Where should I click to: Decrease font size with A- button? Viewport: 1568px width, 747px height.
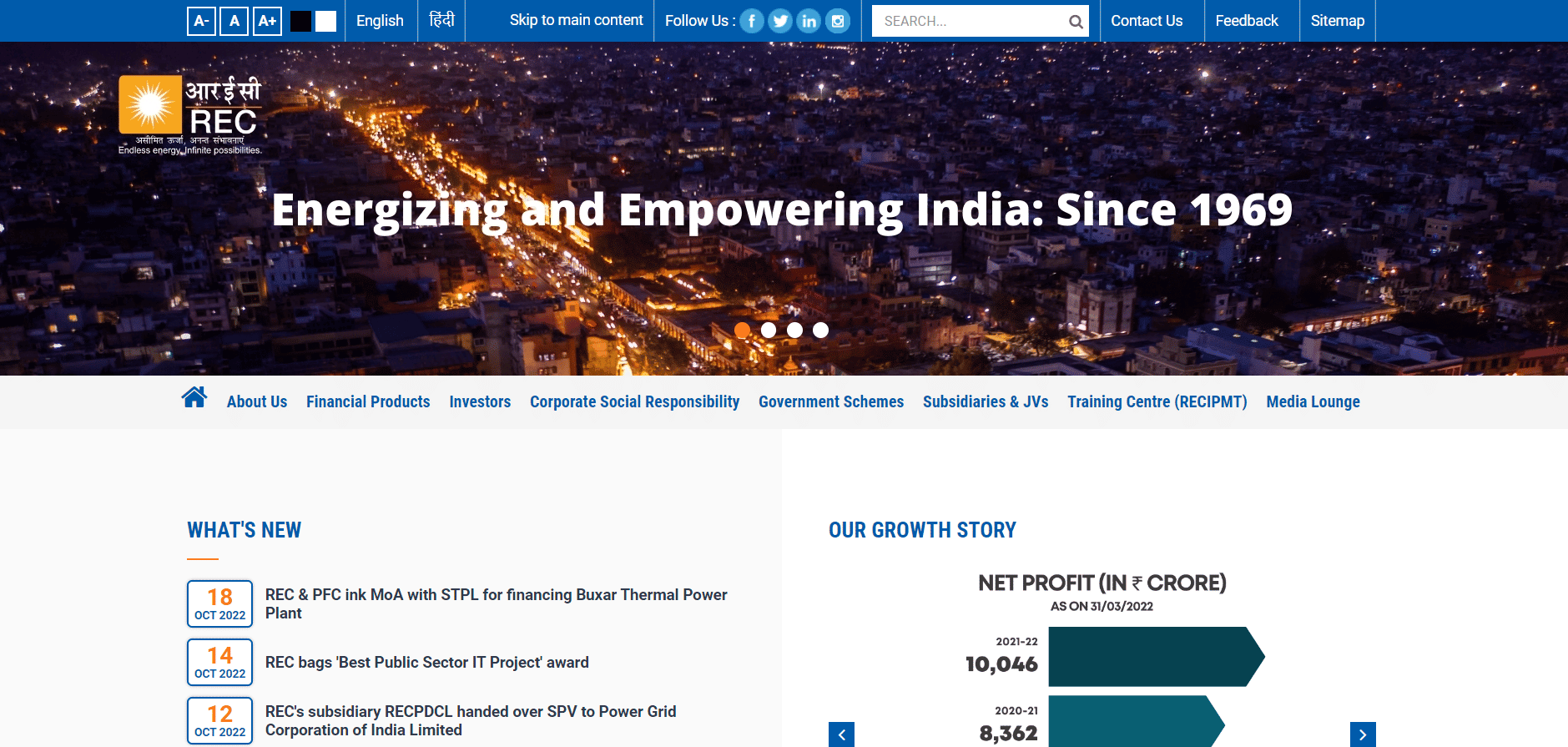click(201, 21)
